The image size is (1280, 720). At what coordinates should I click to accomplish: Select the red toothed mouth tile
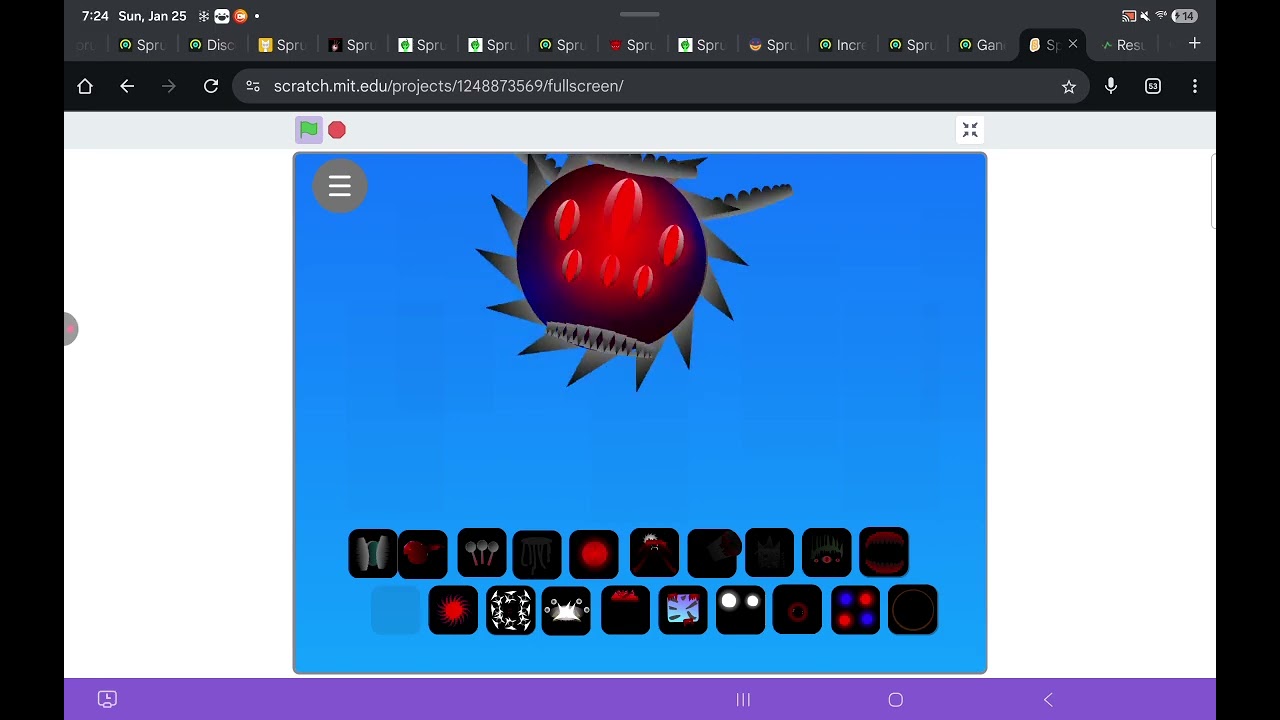[x=884, y=553]
